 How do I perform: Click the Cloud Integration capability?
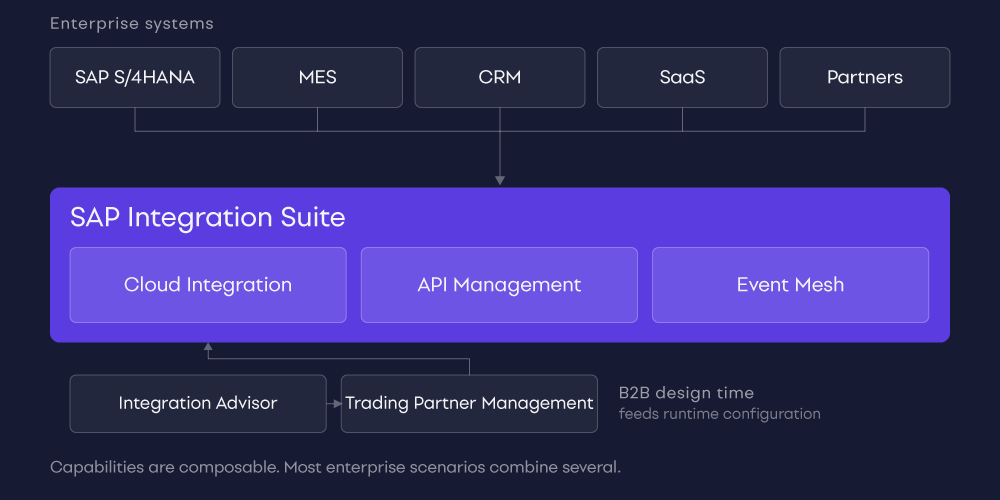pyautogui.click(x=208, y=284)
